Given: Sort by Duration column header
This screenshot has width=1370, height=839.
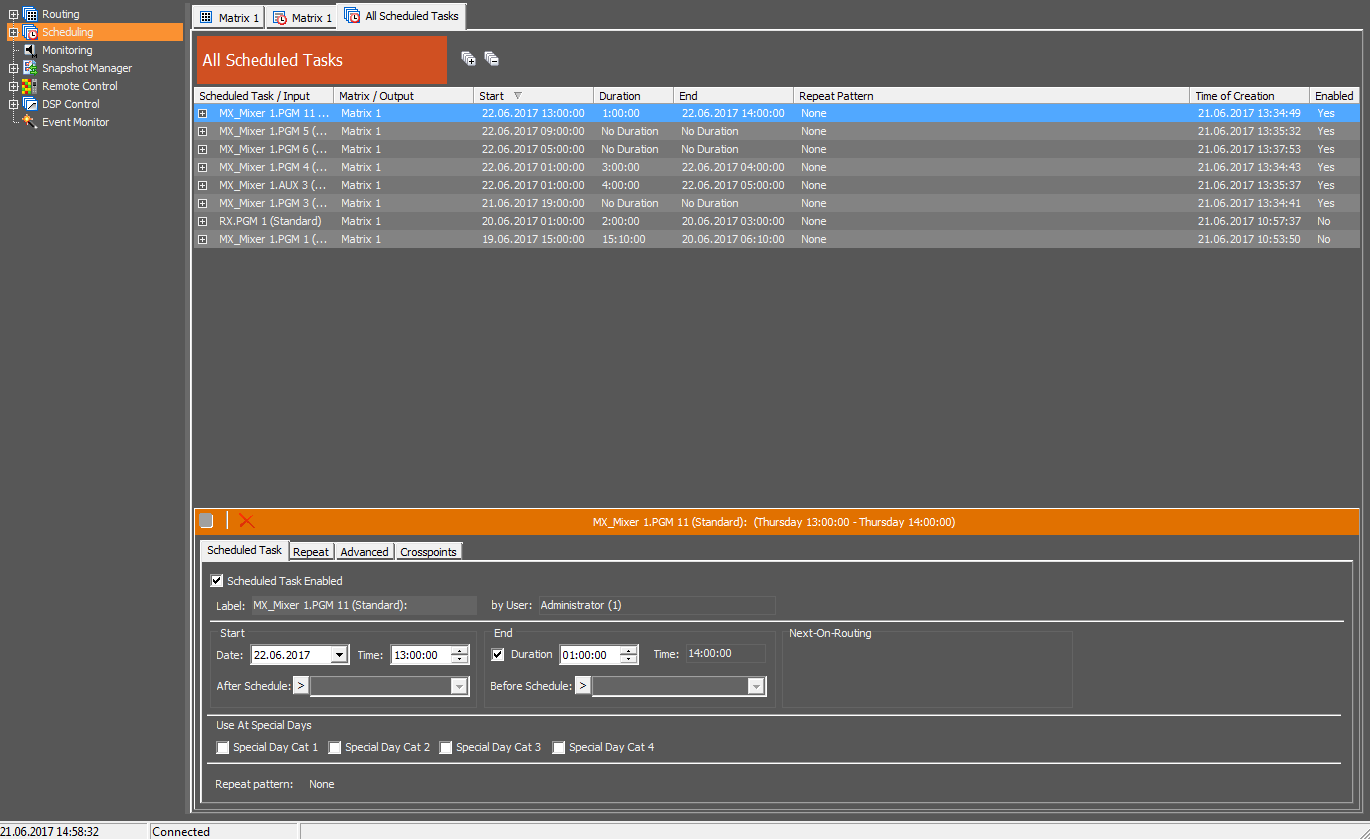Looking at the screenshot, I should (634, 96).
